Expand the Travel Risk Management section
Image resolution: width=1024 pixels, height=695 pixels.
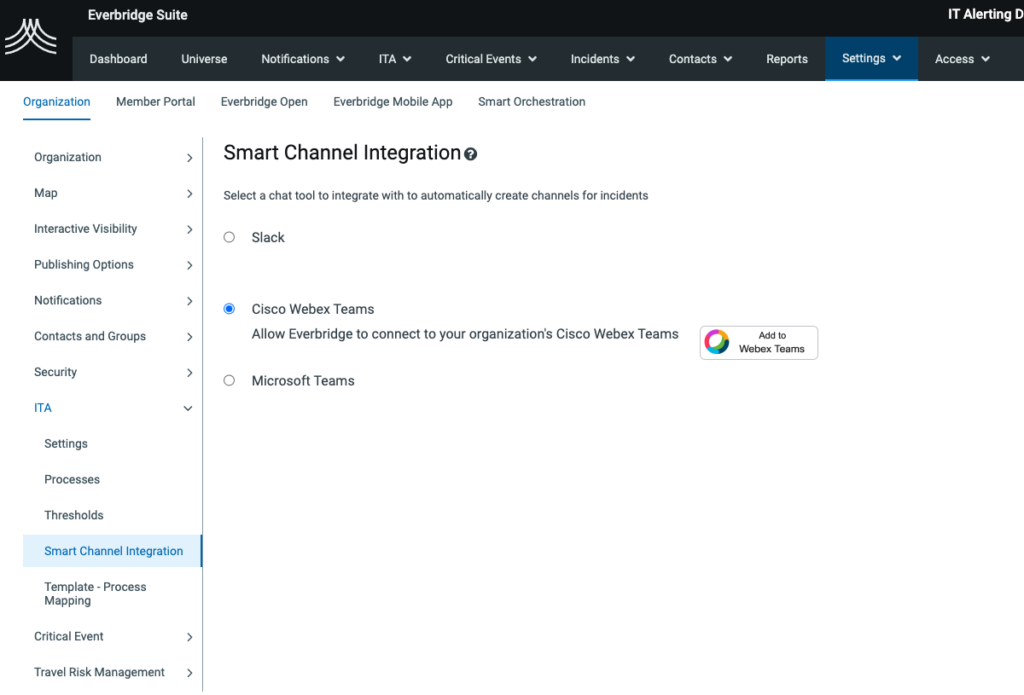point(113,672)
